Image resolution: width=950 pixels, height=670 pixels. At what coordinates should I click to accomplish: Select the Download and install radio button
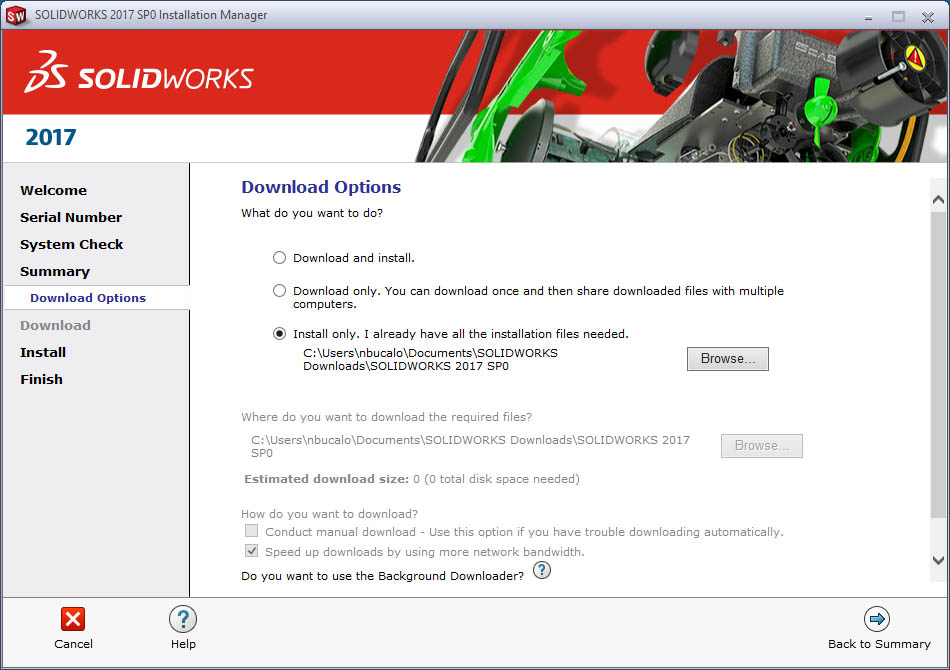click(x=279, y=257)
